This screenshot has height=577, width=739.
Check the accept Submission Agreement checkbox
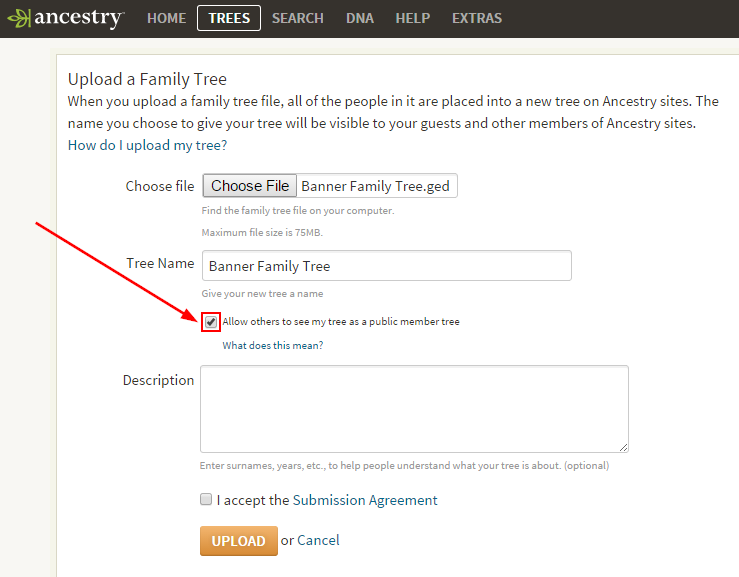(206, 499)
